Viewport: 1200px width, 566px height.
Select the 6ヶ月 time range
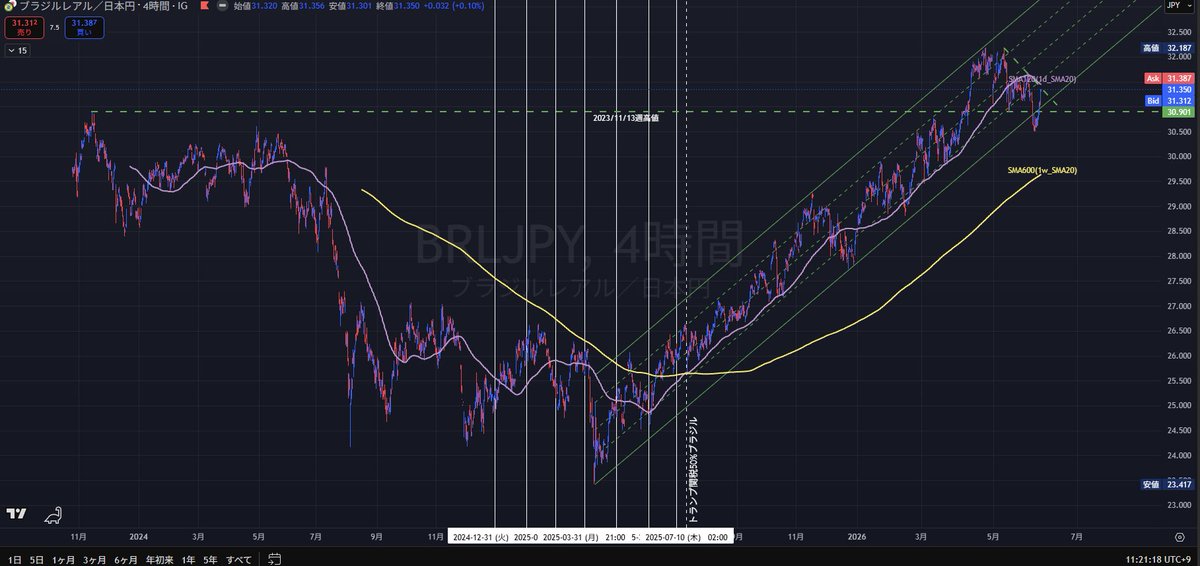[x=126, y=558]
